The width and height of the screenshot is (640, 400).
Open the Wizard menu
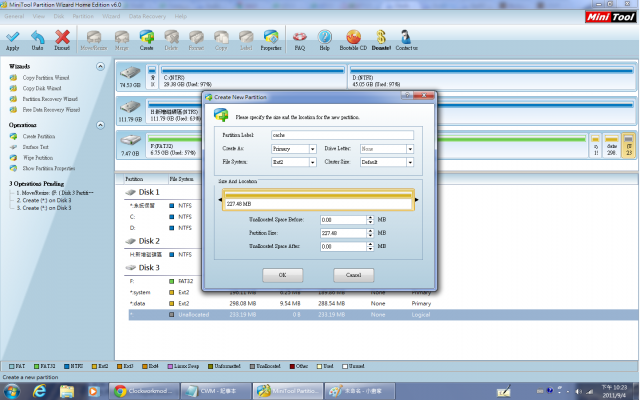point(111,16)
